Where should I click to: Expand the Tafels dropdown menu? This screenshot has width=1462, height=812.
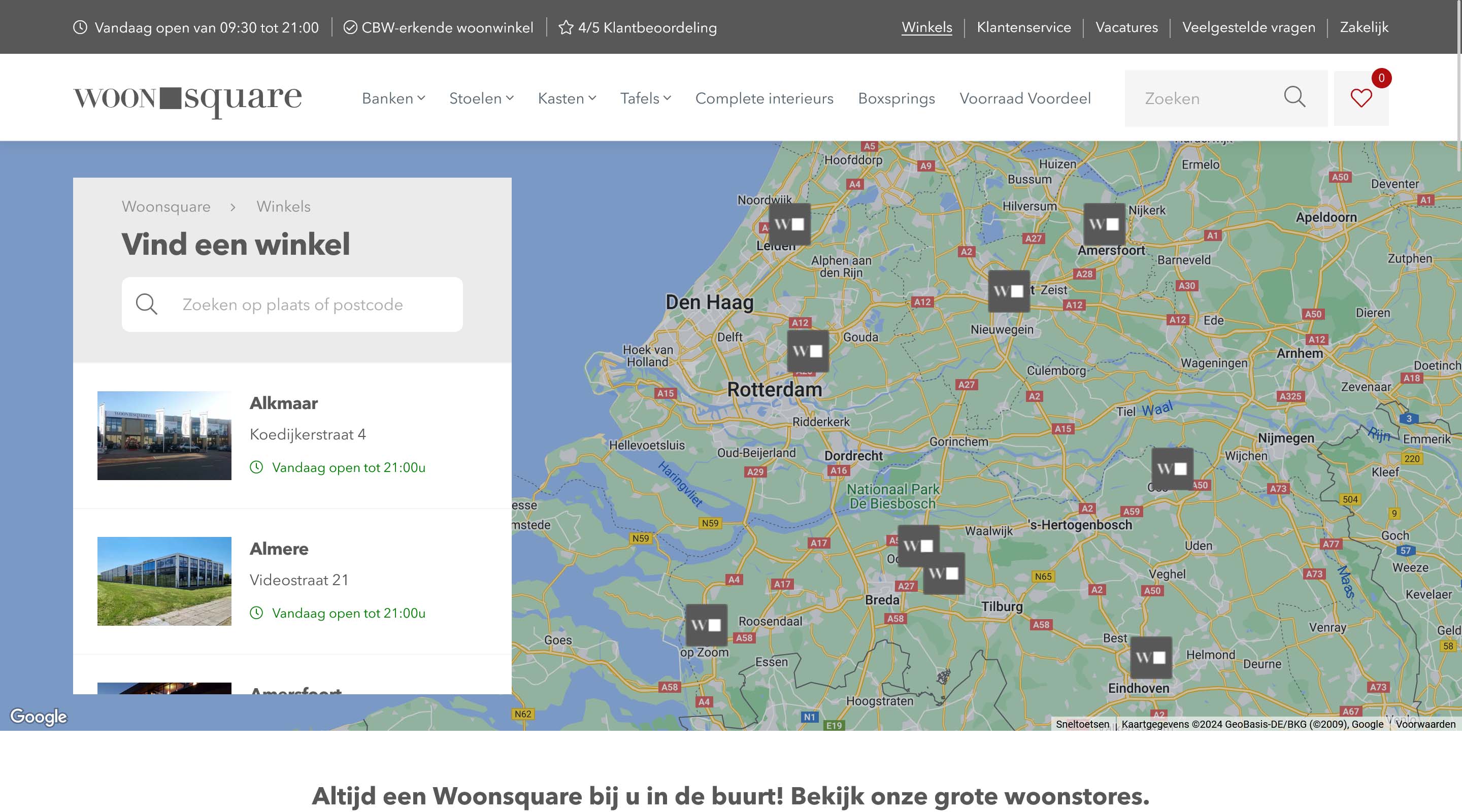pos(645,98)
